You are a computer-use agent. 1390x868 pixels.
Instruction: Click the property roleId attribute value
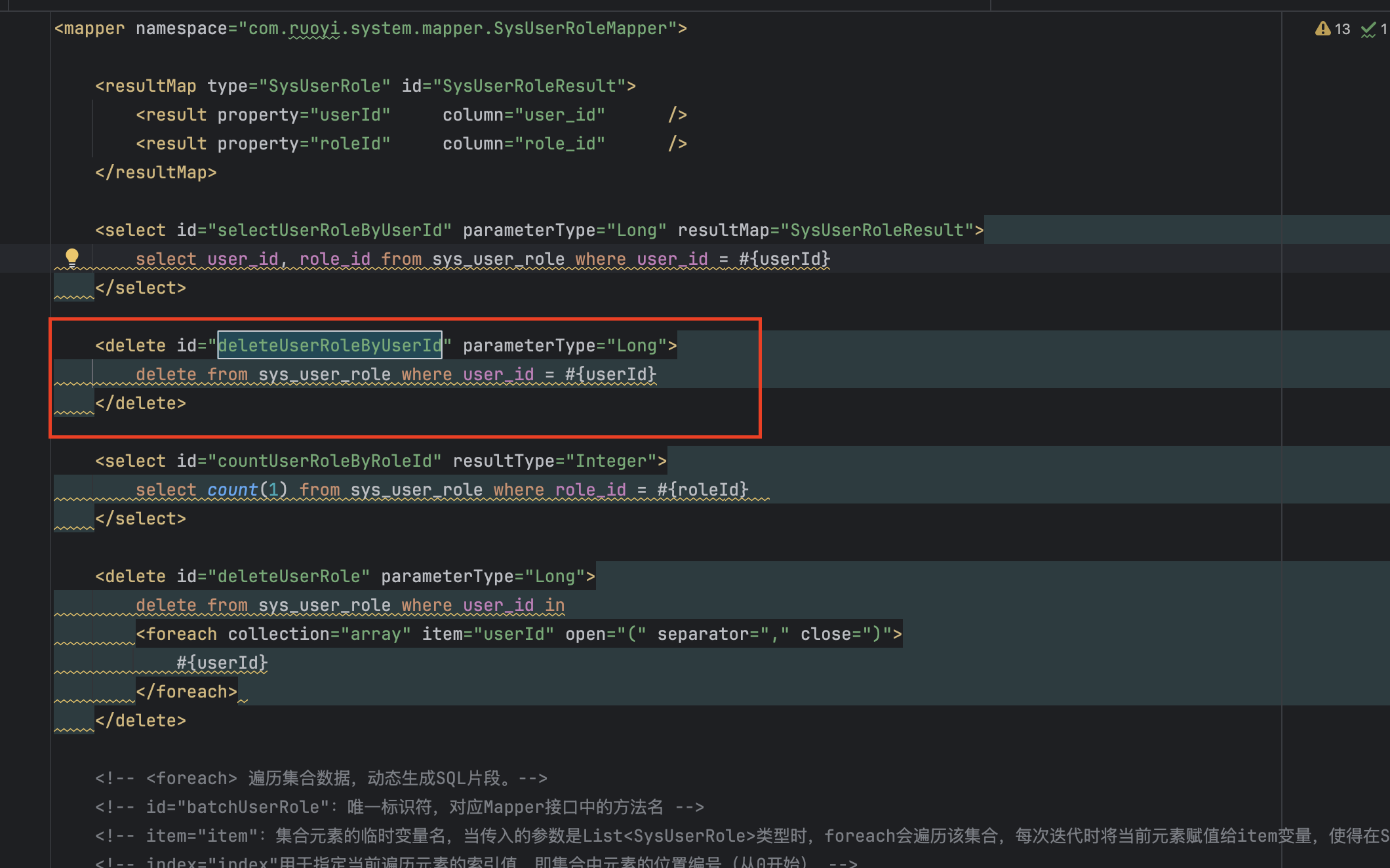[x=349, y=144]
